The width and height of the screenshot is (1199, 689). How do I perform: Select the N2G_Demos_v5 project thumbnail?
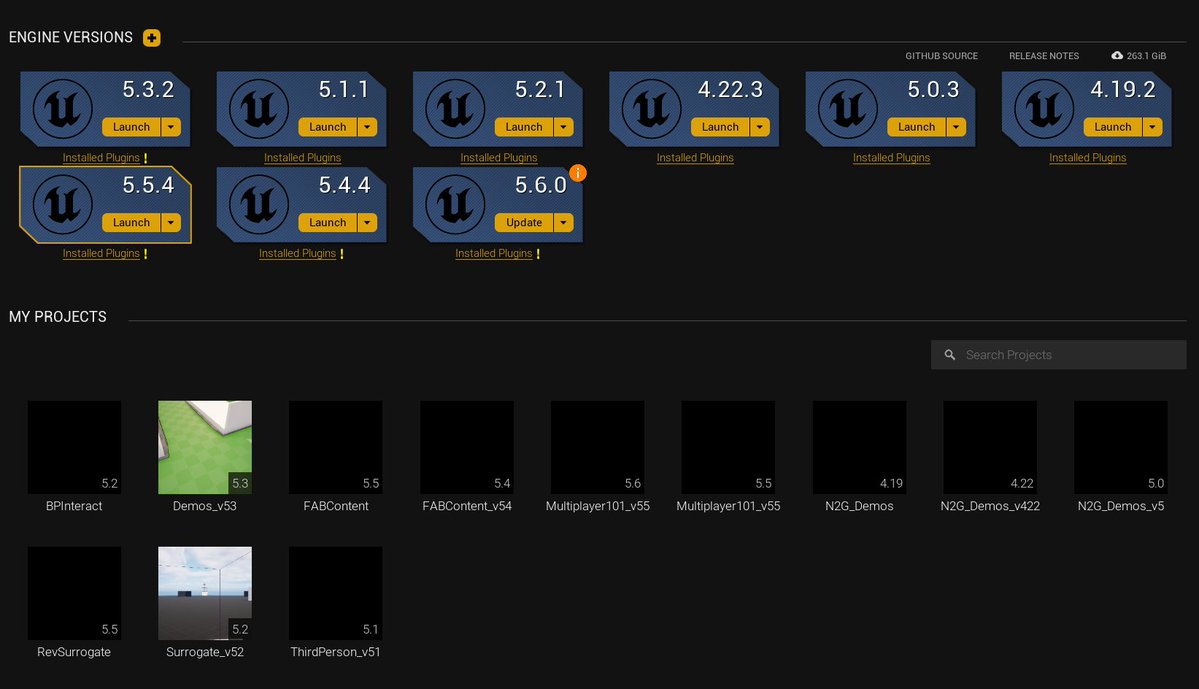click(x=1121, y=447)
